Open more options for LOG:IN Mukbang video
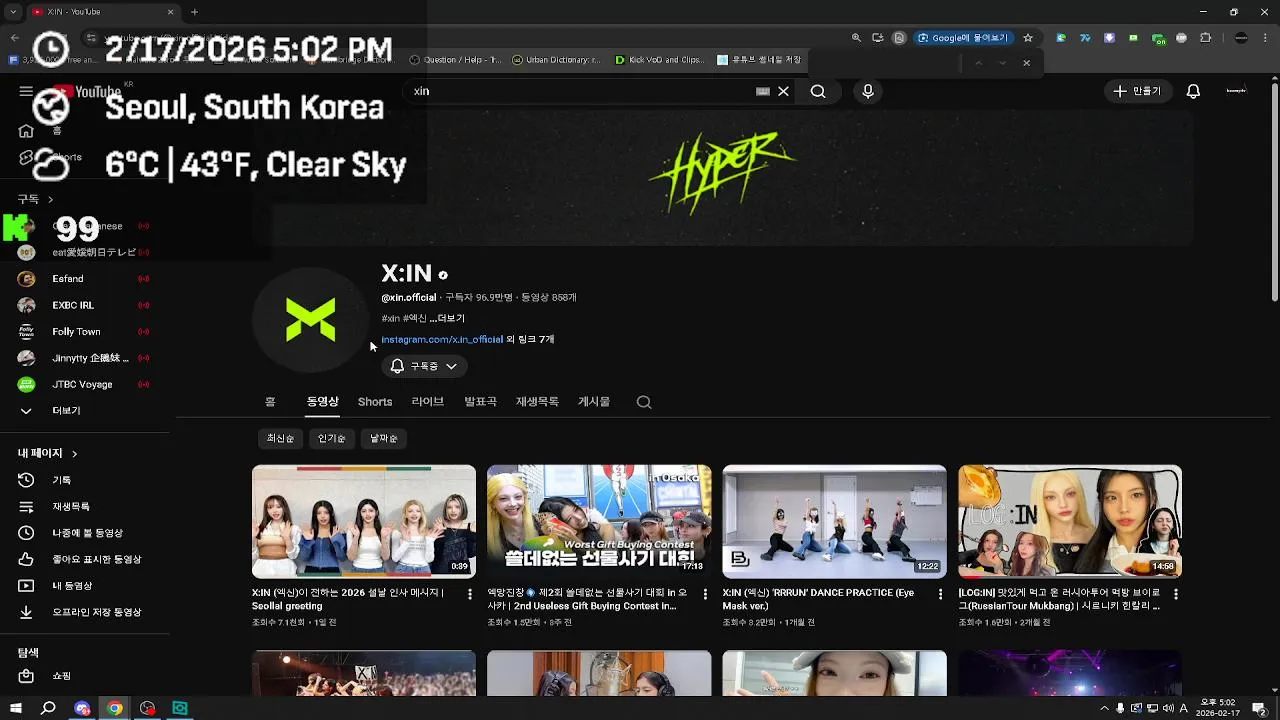The image size is (1280, 720). 1176,594
